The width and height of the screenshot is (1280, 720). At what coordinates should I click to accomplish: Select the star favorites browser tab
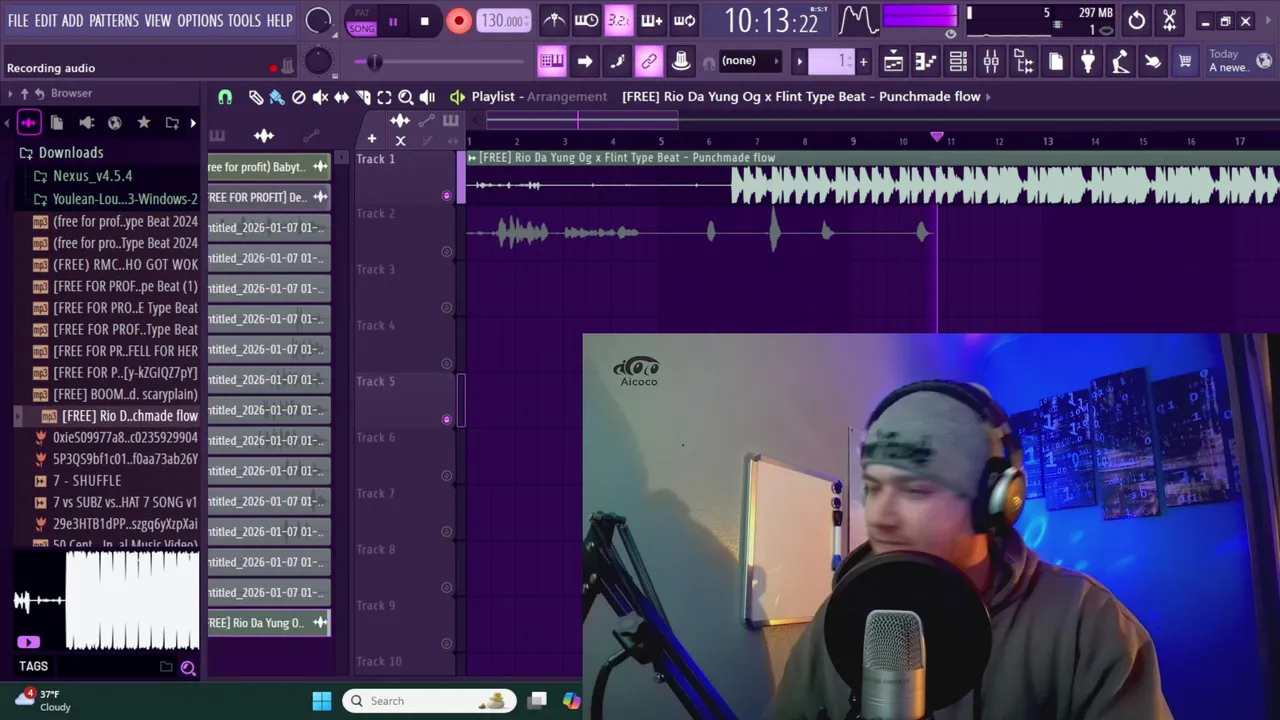coord(143,123)
